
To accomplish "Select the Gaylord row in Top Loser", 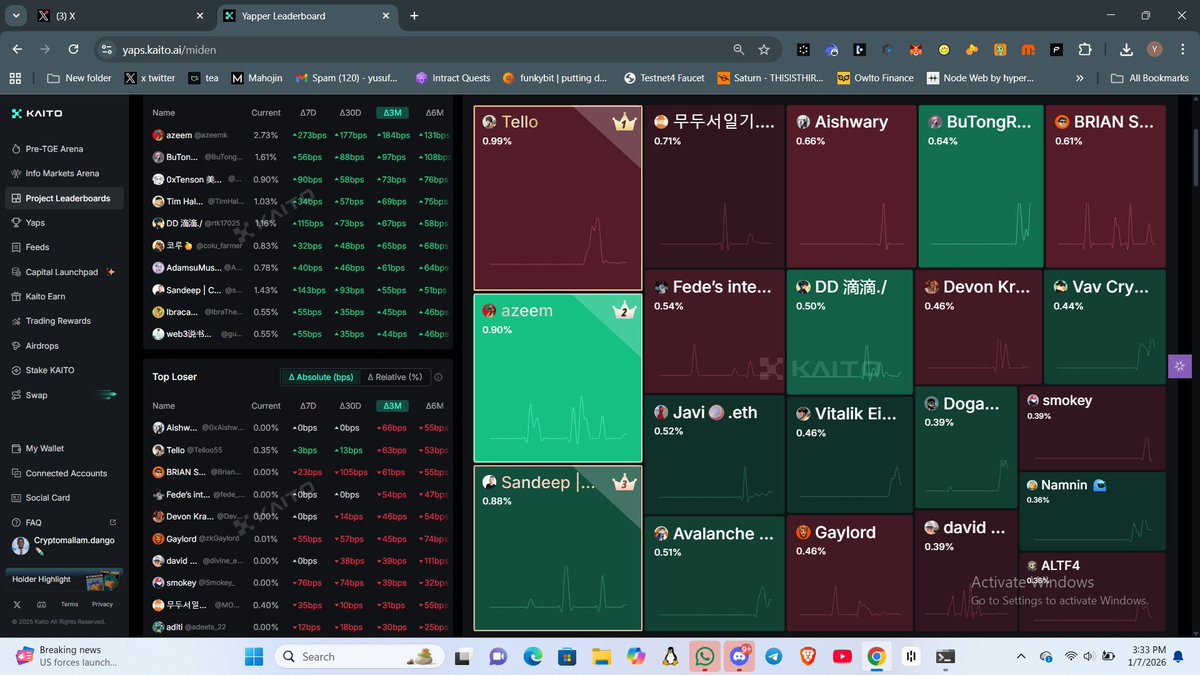I will [x=298, y=539].
